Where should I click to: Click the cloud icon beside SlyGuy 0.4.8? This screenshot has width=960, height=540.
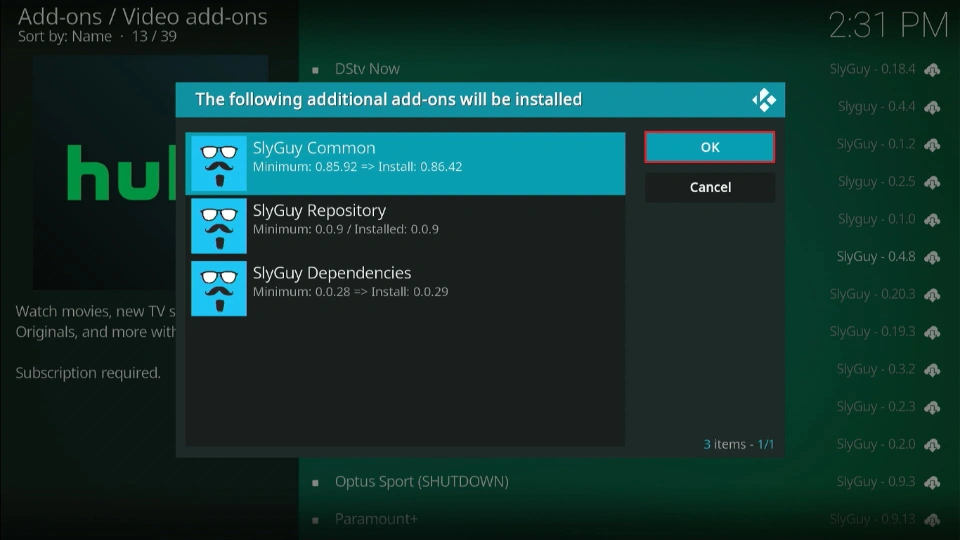[x=932, y=258]
